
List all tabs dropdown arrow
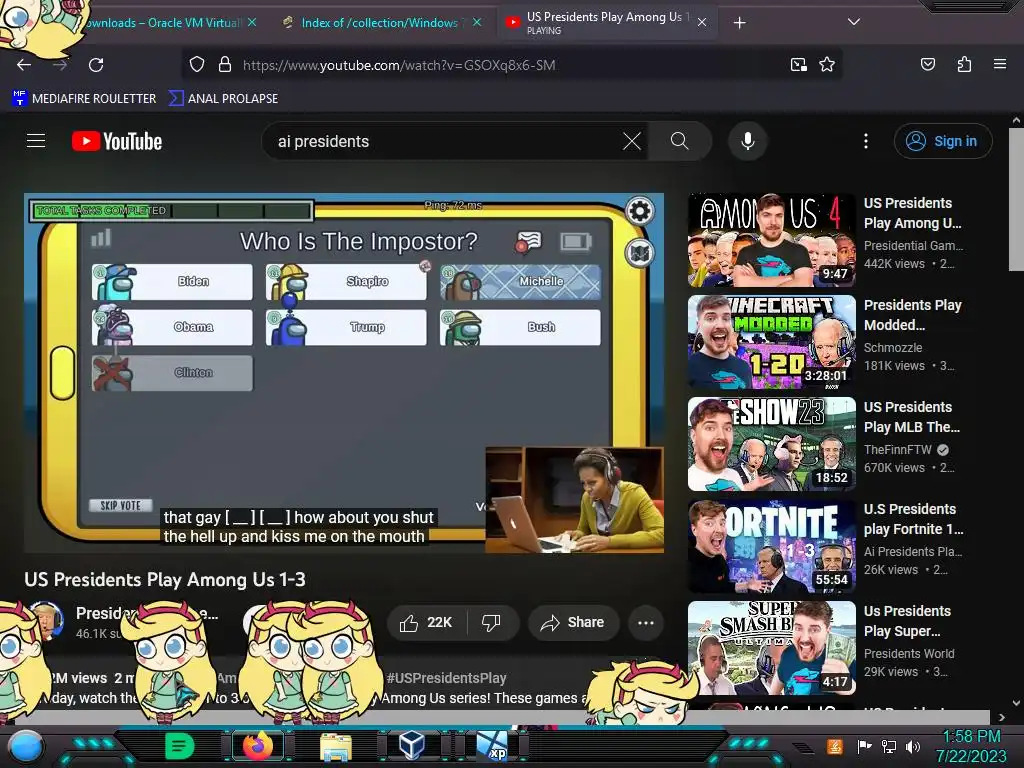[x=854, y=22]
